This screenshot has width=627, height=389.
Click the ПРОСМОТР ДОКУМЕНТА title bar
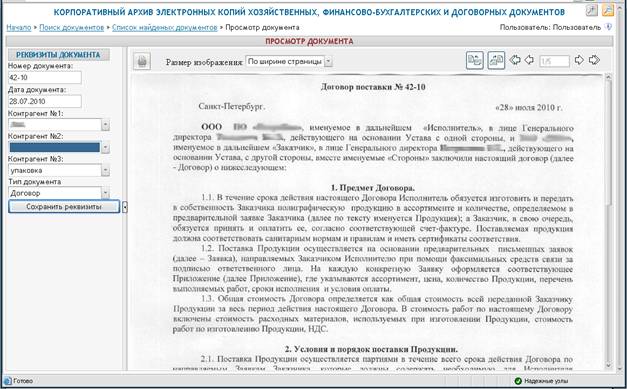click(x=309, y=41)
